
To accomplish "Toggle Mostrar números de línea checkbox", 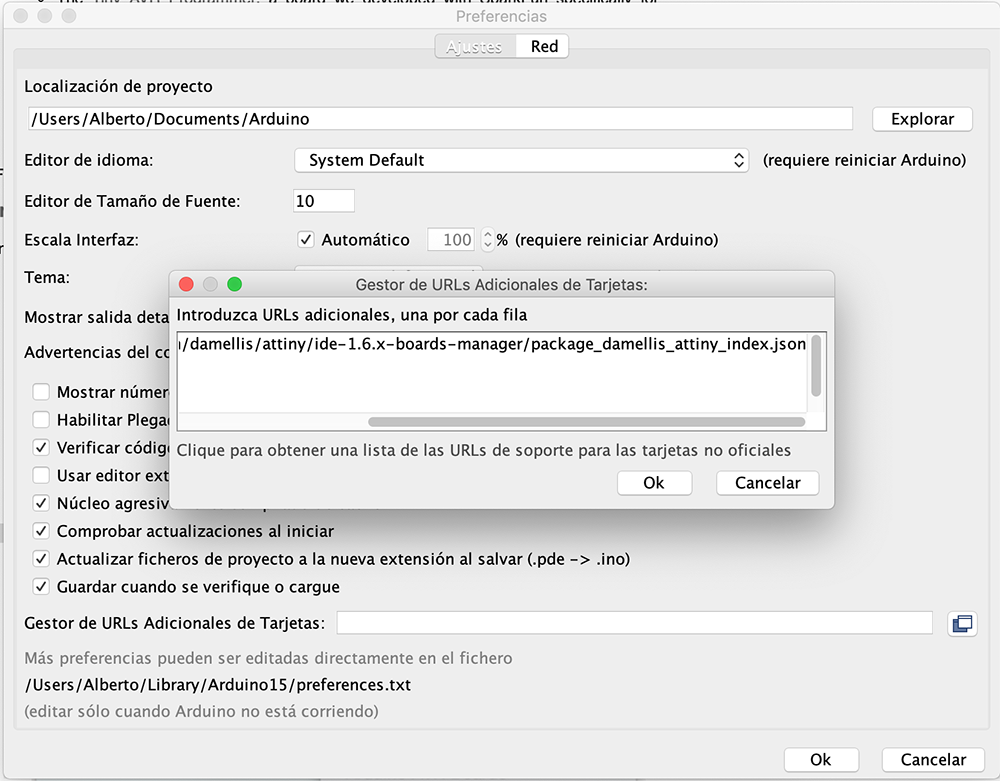I will [x=41, y=391].
